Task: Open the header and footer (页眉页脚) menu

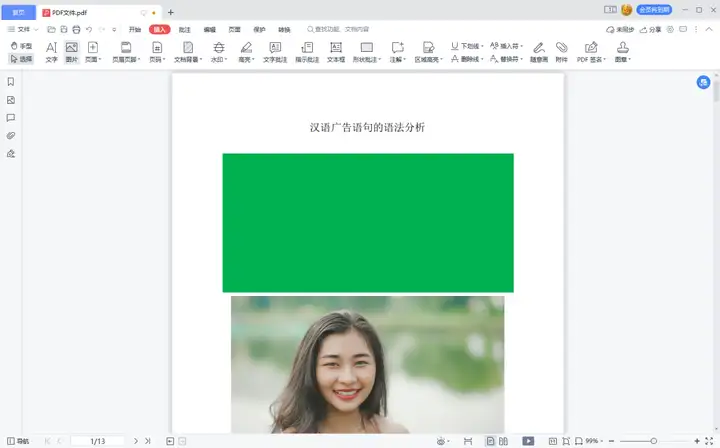Action: pyautogui.click(x=126, y=52)
